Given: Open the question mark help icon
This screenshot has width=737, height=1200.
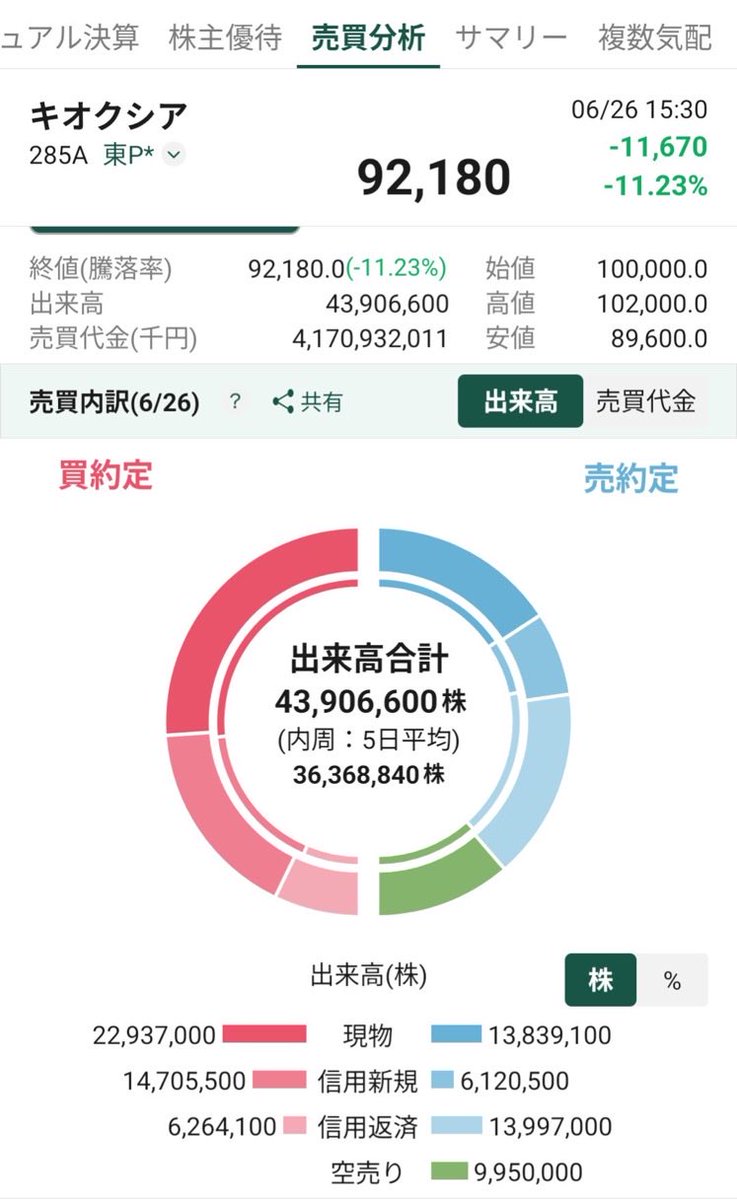Looking at the screenshot, I should coord(235,402).
